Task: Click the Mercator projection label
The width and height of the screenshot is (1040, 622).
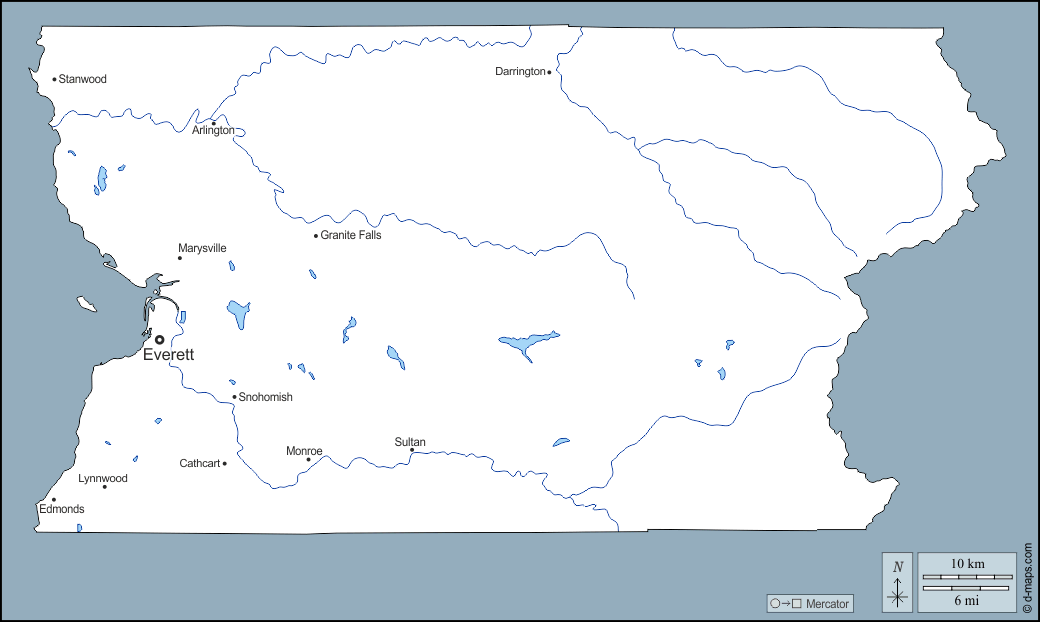Action: click(827, 604)
